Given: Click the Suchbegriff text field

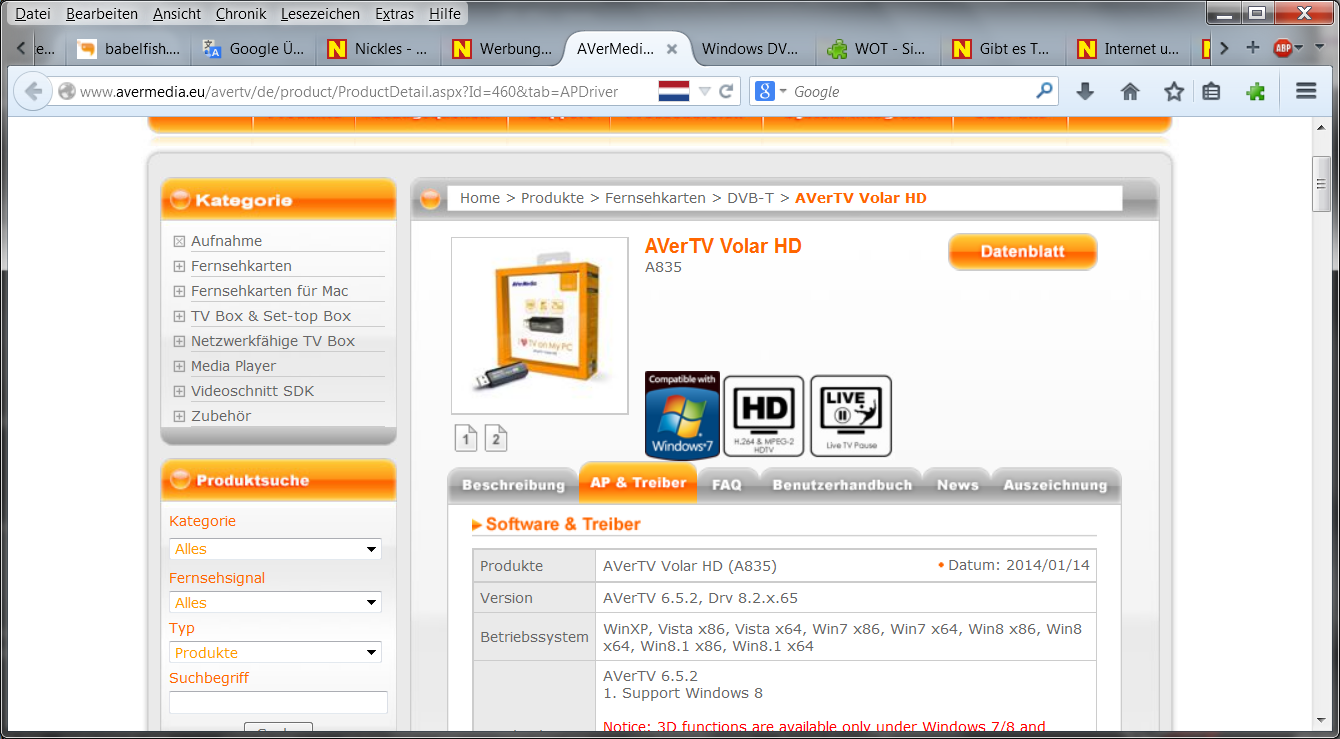Looking at the screenshot, I should pyautogui.click(x=278, y=702).
